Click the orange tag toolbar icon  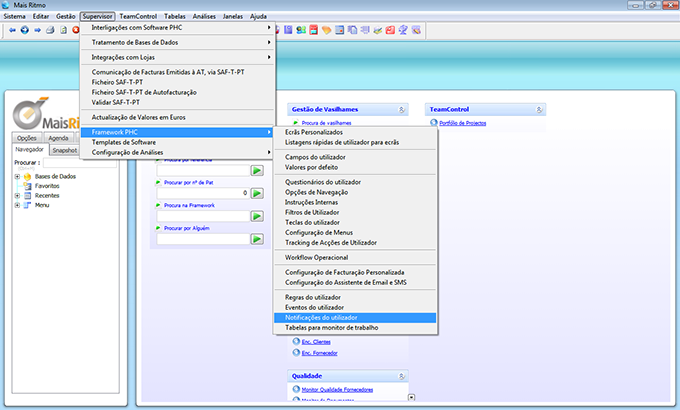pyautogui.click(x=327, y=30)
